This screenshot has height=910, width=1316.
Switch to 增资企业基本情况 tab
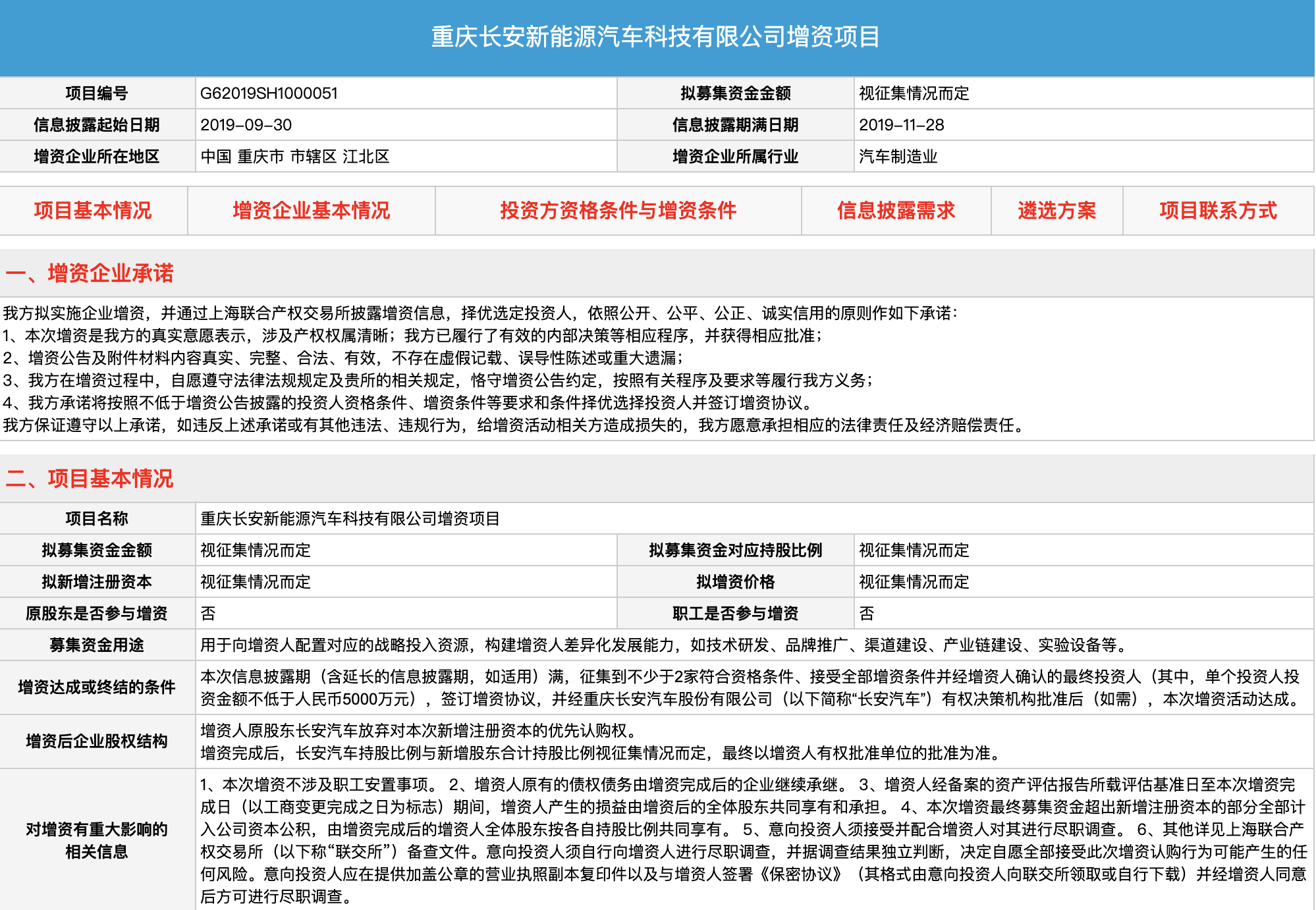point(312,211)
